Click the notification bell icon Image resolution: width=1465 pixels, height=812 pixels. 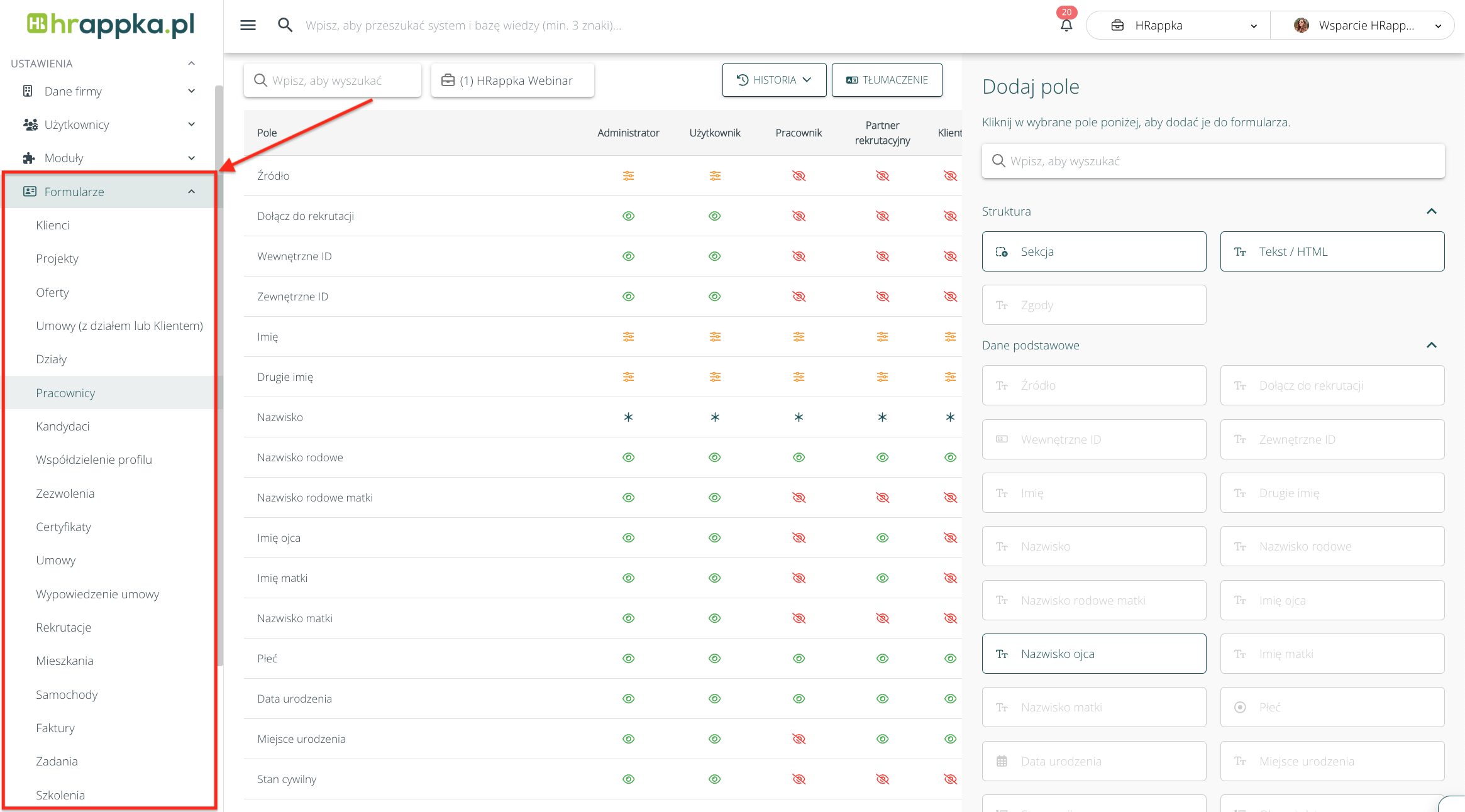click(1066, 25)
